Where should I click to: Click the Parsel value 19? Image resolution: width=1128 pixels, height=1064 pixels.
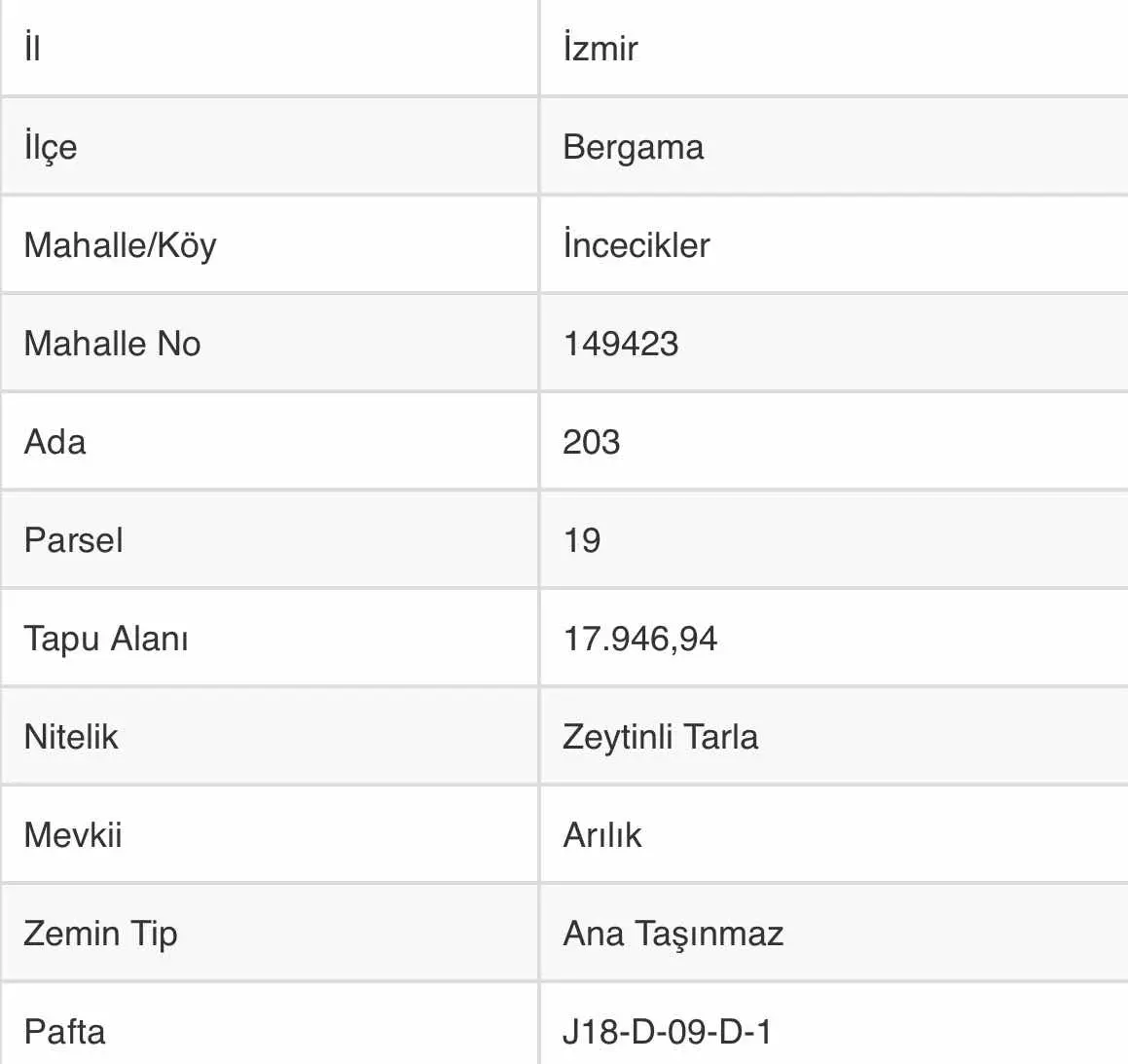581,540
